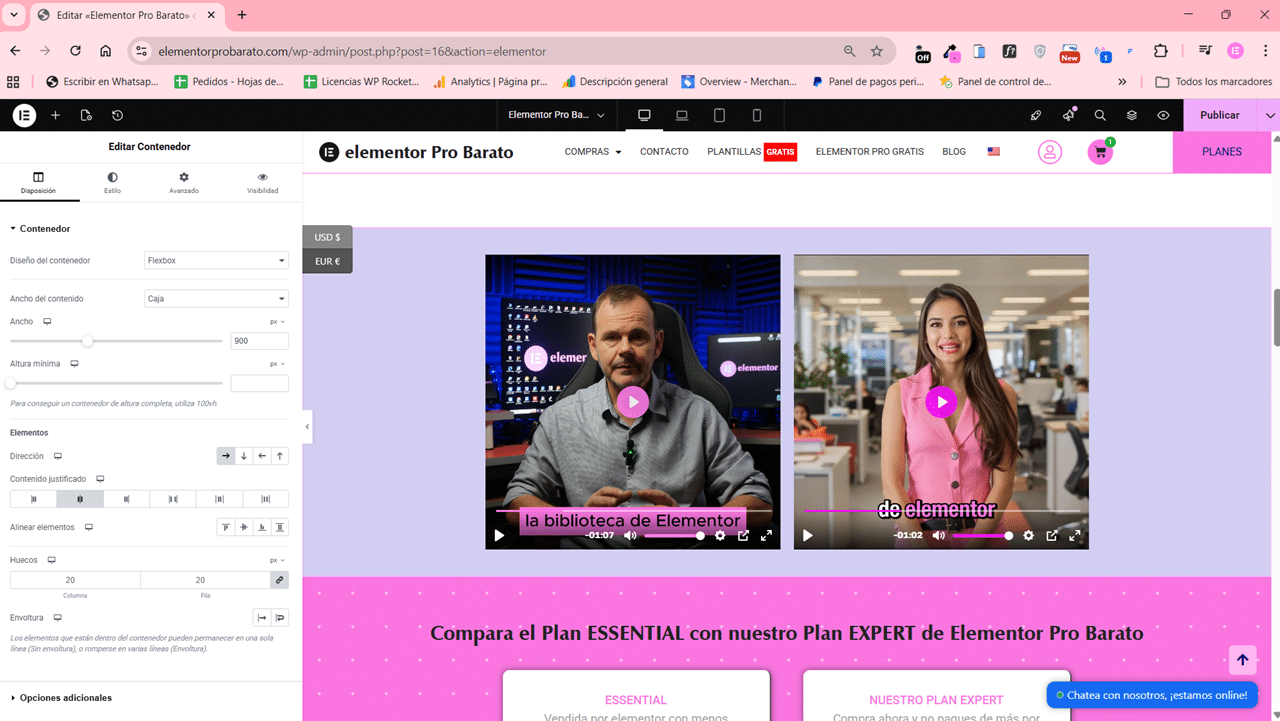
Task: Switch to the Estilo tab
Action: tap(112, 182)
